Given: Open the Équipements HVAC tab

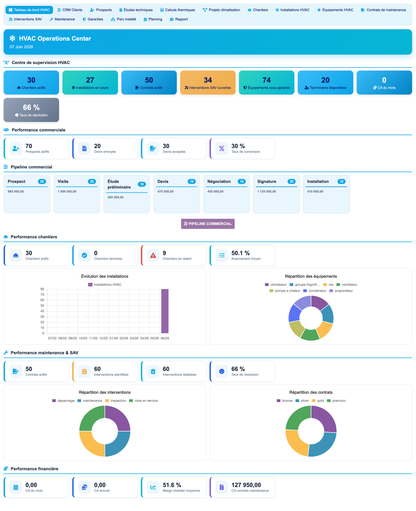Looking at the screenshot, I should click(335, 10).
